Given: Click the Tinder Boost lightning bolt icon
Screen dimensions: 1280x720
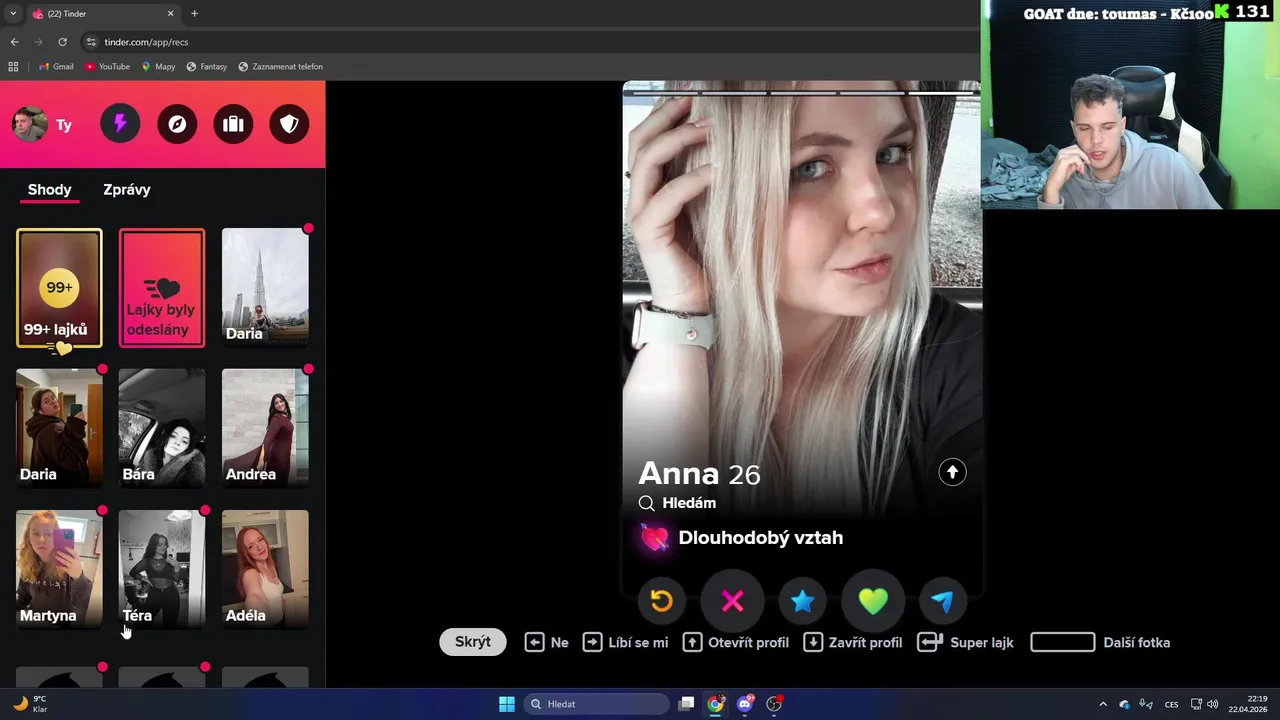Looking at the screenshot, I should (120, 124).
